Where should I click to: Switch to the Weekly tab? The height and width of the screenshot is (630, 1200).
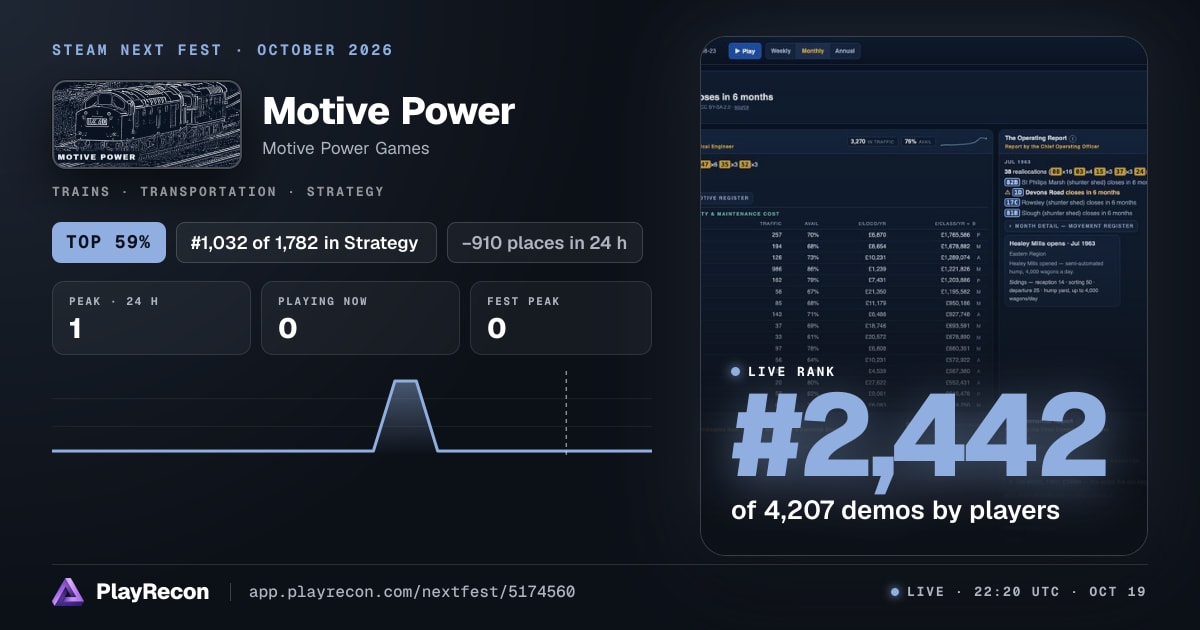(780, 50)
